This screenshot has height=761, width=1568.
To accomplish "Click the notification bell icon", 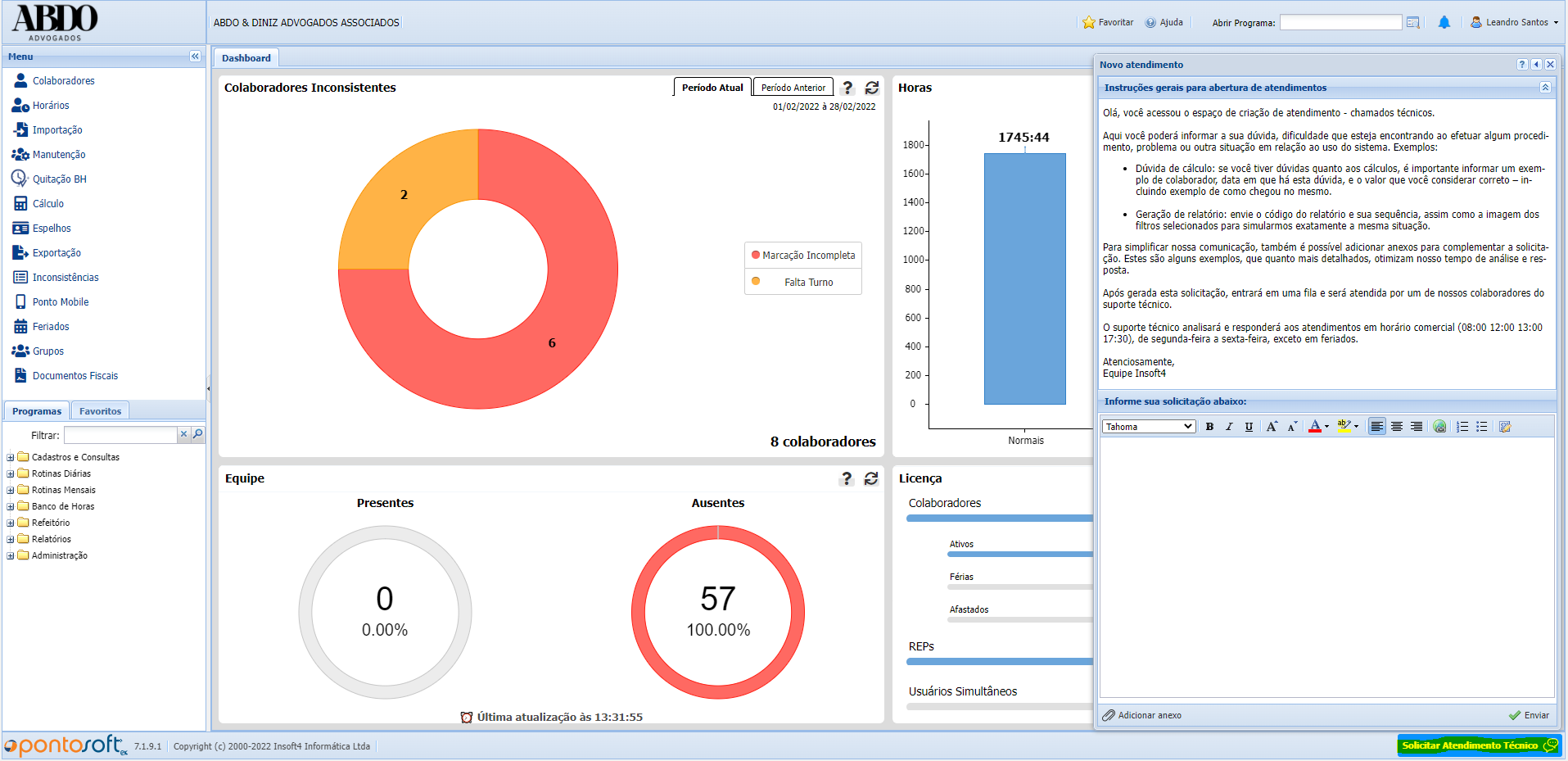I will pyautogui.click(x=1444, y=22).
